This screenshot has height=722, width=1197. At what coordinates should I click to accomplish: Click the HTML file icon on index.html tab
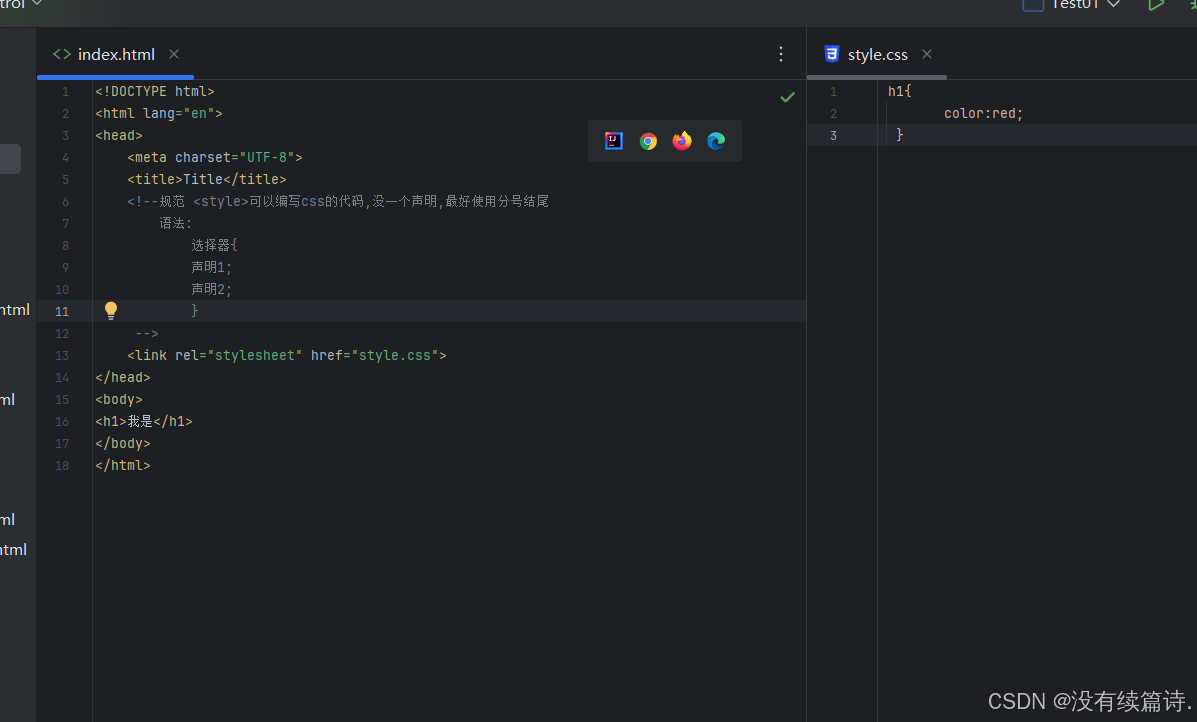62,54
